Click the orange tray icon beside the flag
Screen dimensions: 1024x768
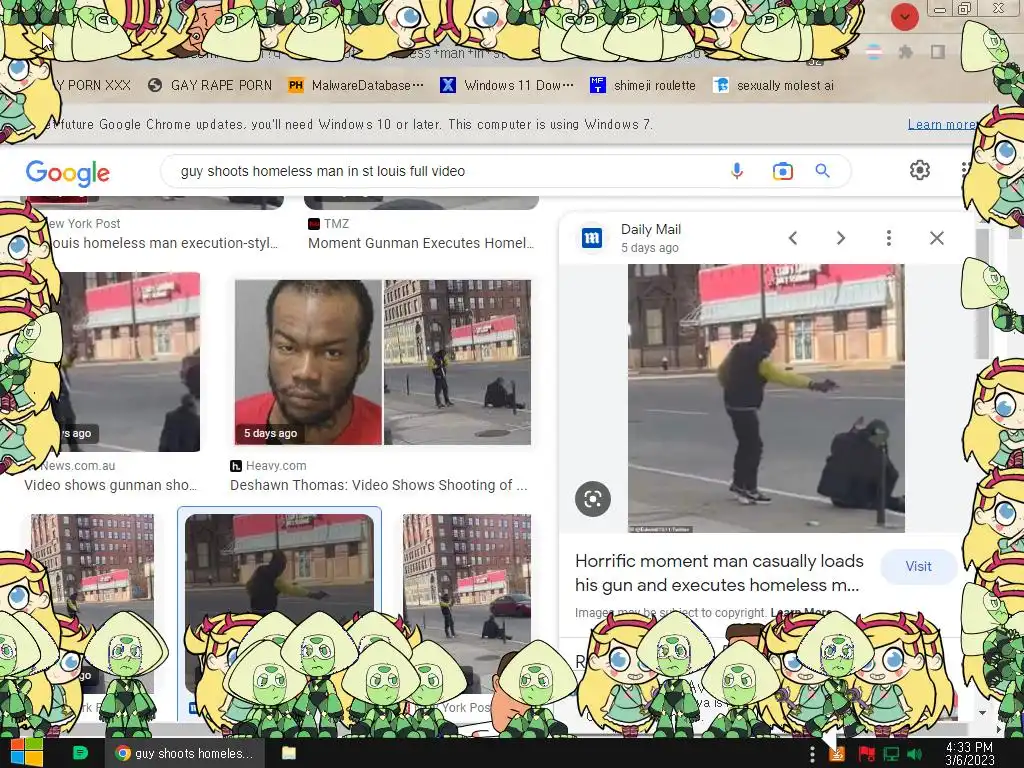point(837,755)
